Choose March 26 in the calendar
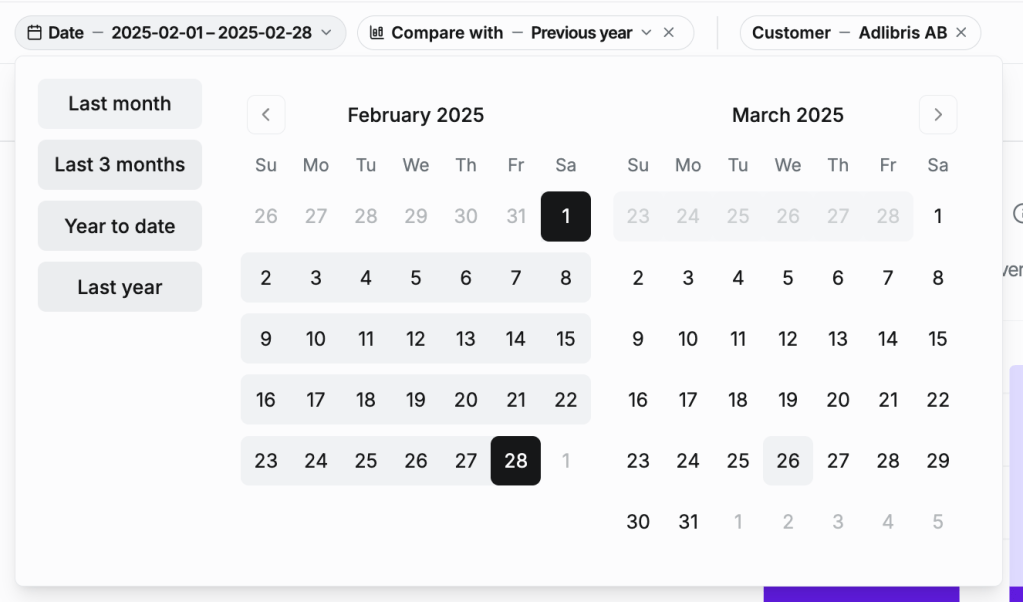Viewport: 1023px width, 602px height. [x=788, y=461]
